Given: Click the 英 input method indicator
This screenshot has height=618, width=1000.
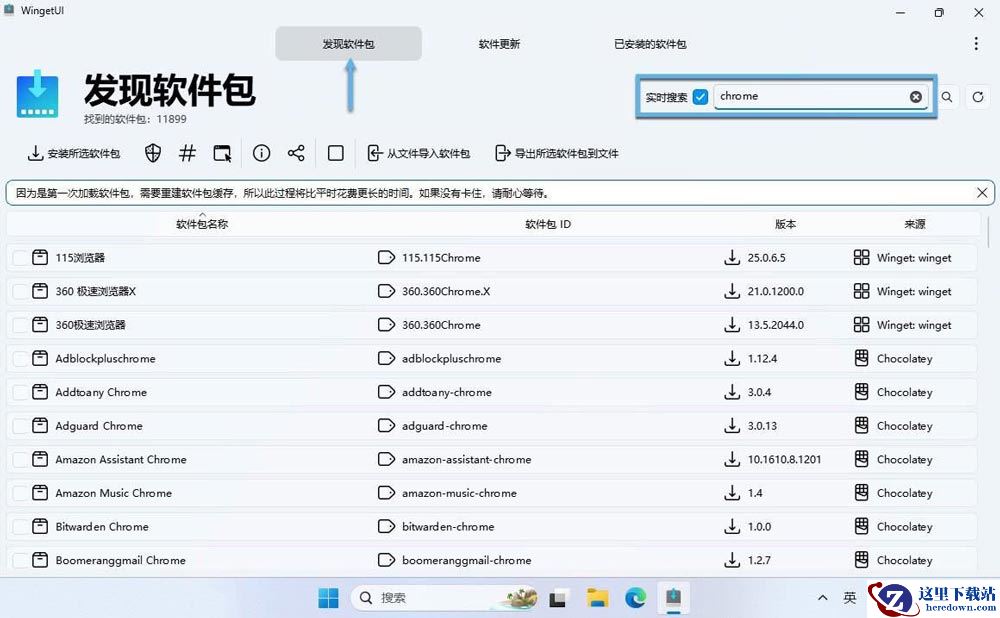Looking at the screenshot, I should (x=850, y=598).
